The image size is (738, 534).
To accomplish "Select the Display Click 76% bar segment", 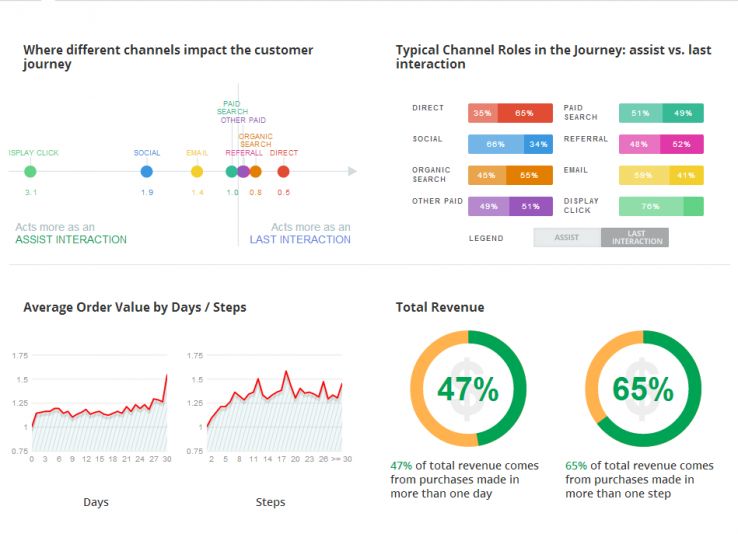I will (x=651, y=207).
